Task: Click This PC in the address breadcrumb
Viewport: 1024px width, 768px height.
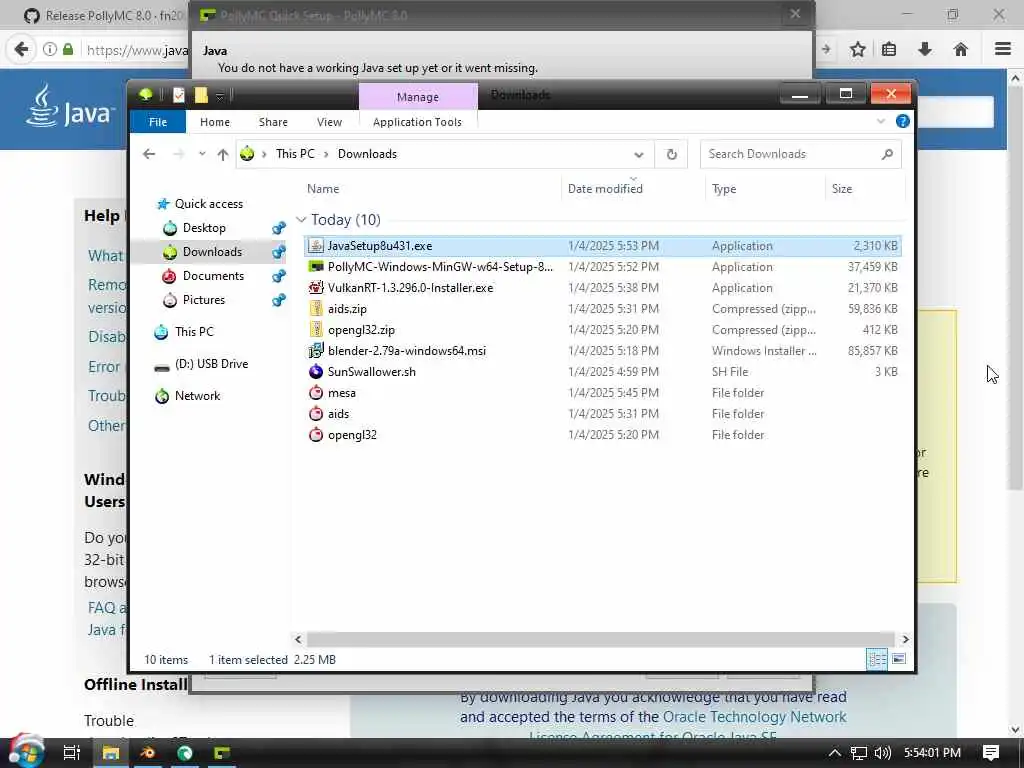Action: [x=295, y=154]
